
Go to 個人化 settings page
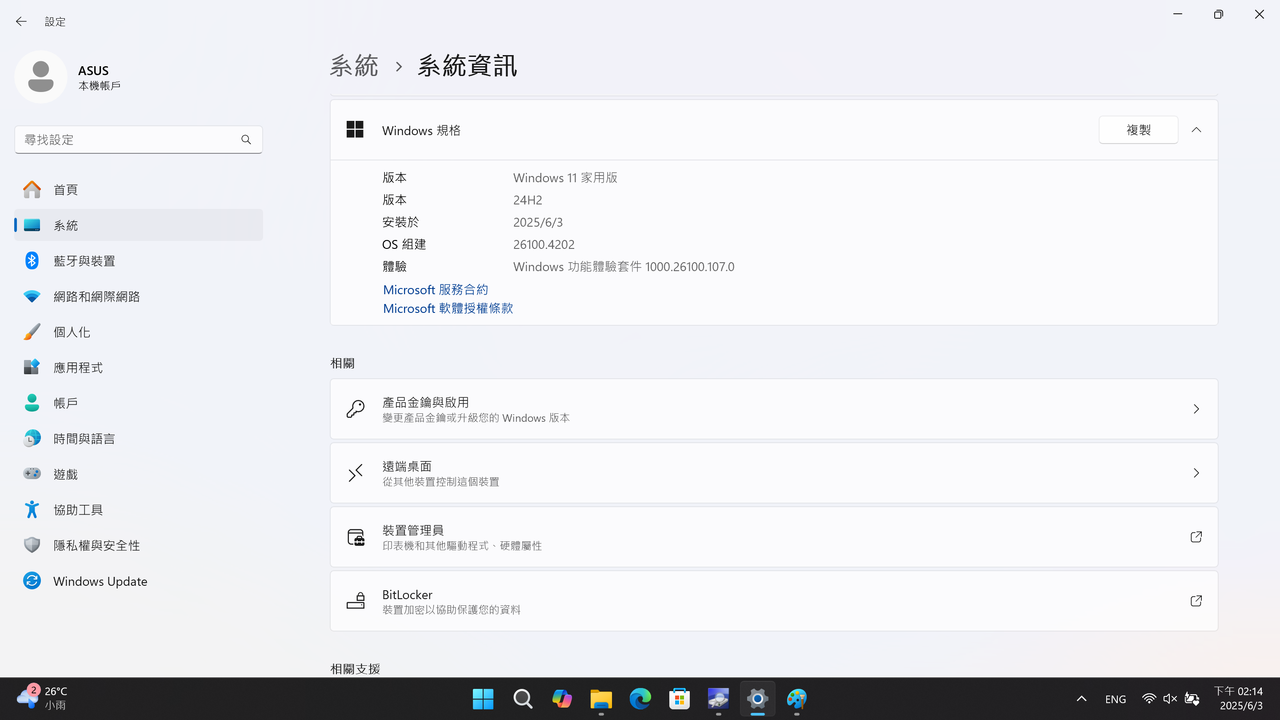click(139, 332)
